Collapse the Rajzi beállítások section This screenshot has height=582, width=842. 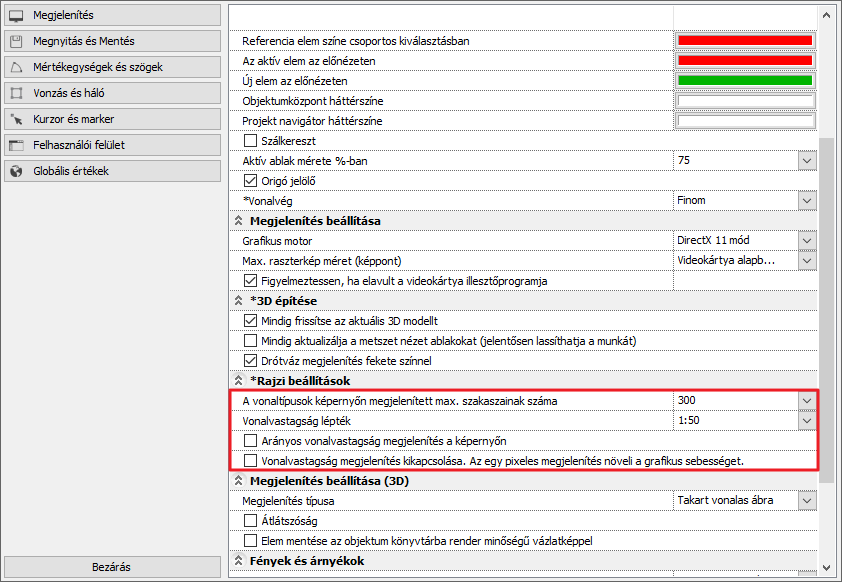pos(238,381)
